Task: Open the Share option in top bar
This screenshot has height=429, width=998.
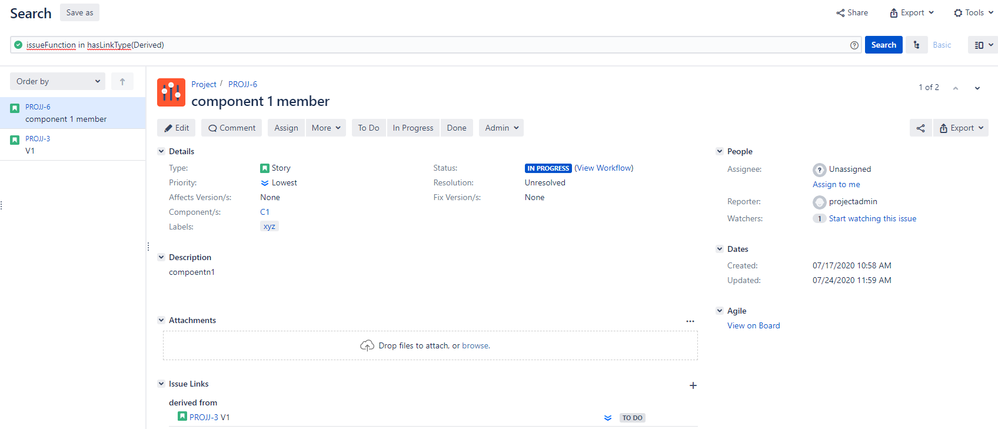Action: point(852,13)
